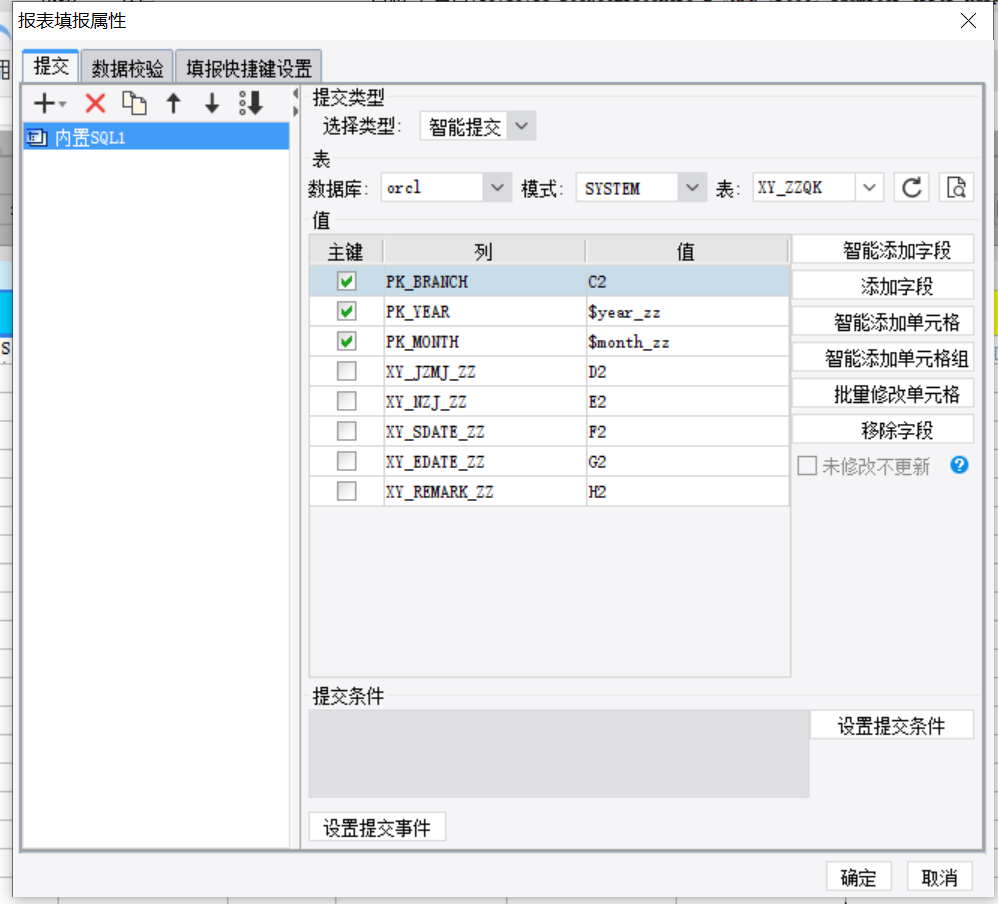998x904 pixels.
Task: Select the 内置SQL1 item in the list
Action: 156,137
